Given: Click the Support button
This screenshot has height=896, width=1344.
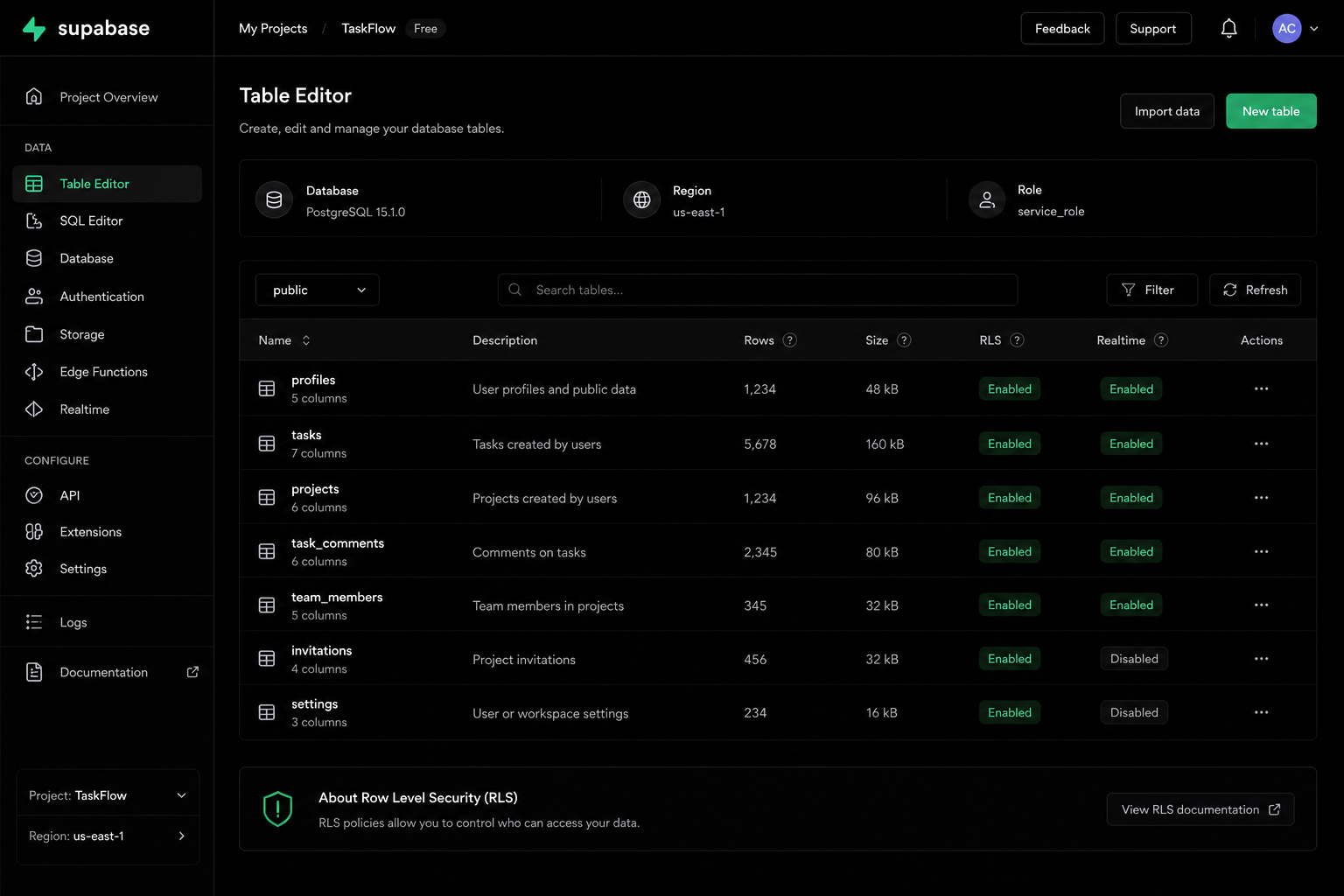Looking at the screenshot, I should pyautogui.click(x=1152, y=29).
